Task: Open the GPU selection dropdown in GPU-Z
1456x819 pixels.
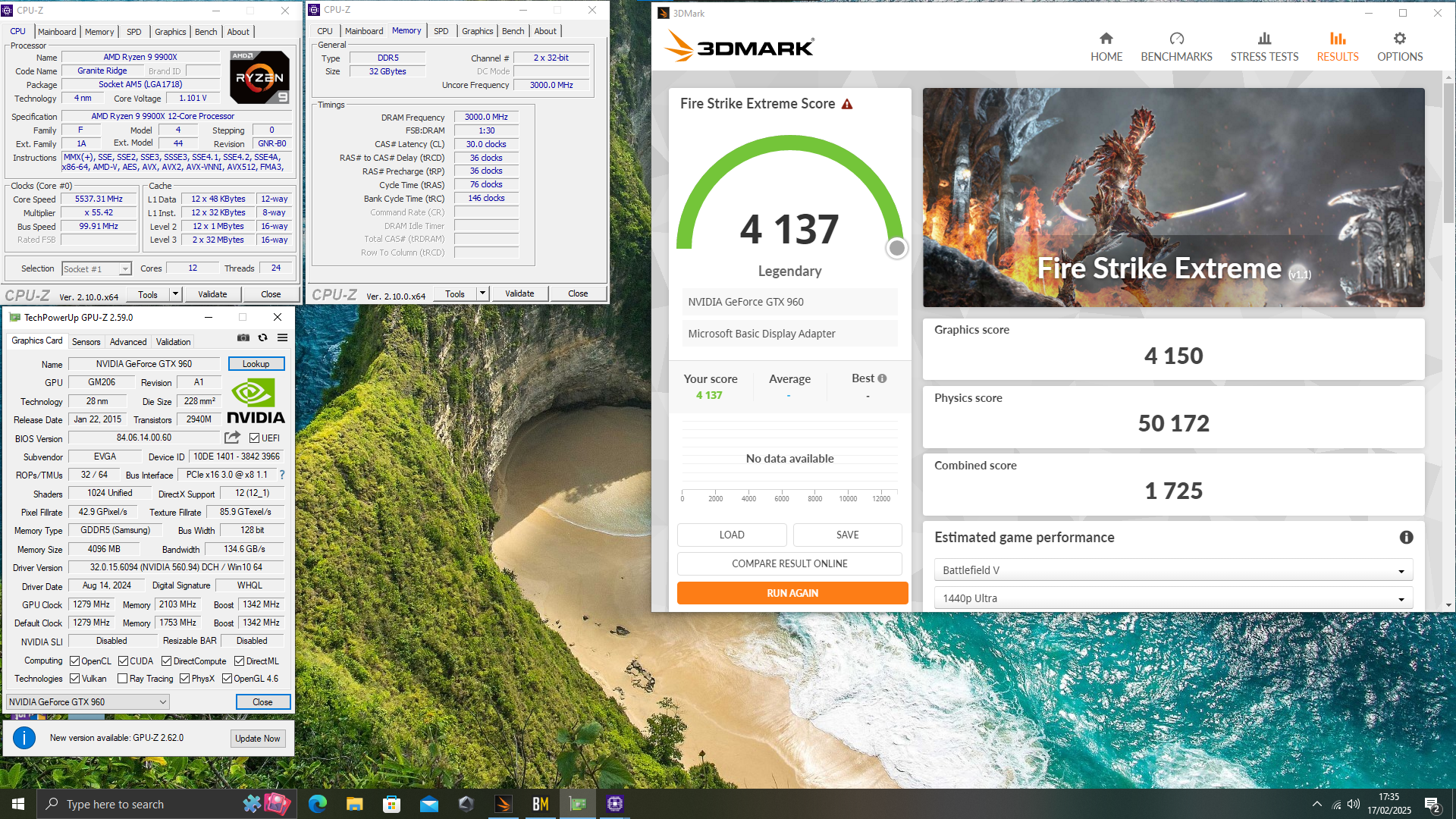Action: [x=87, y=702]
